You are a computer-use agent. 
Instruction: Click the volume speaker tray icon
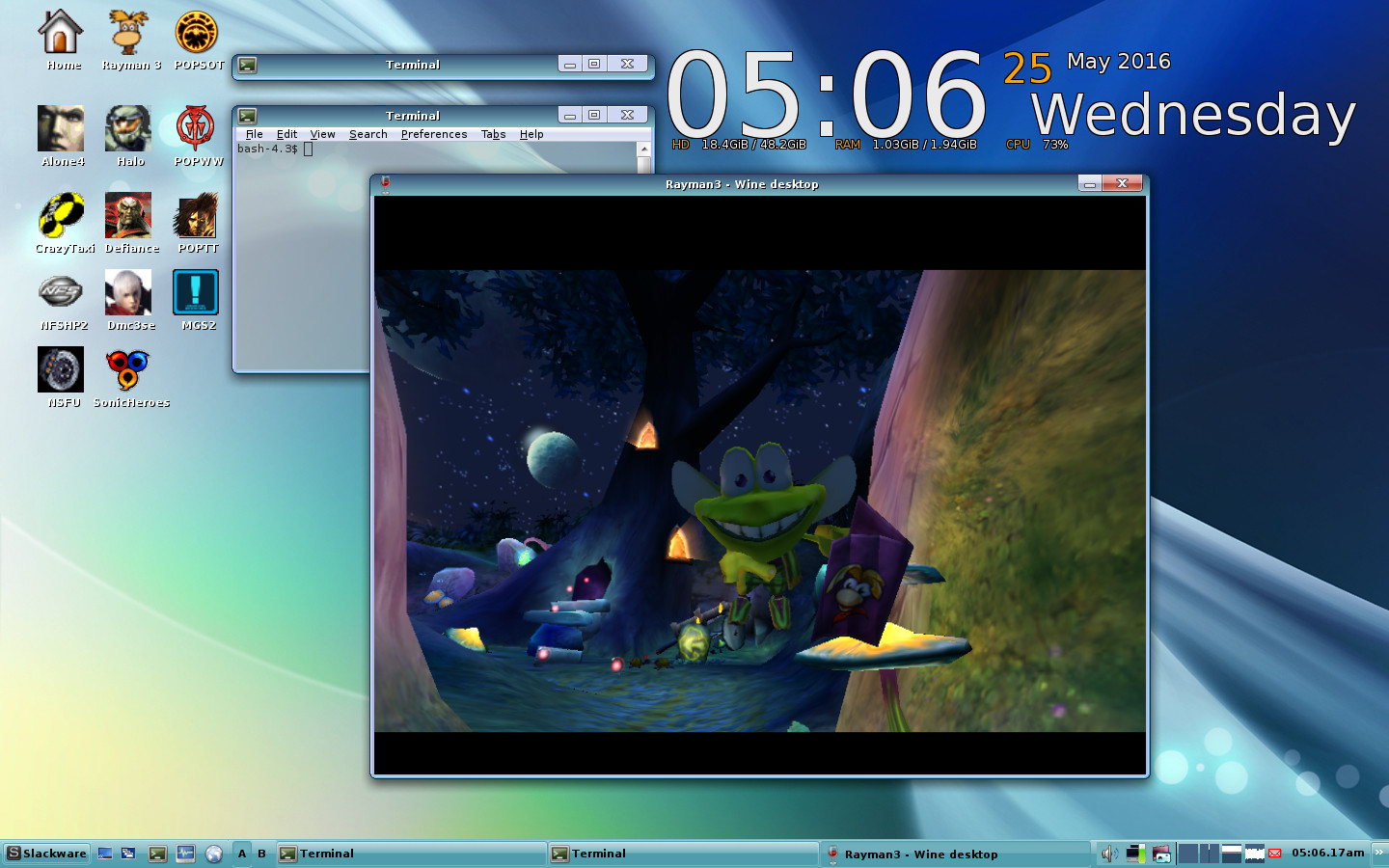[x=1109, y=854]
